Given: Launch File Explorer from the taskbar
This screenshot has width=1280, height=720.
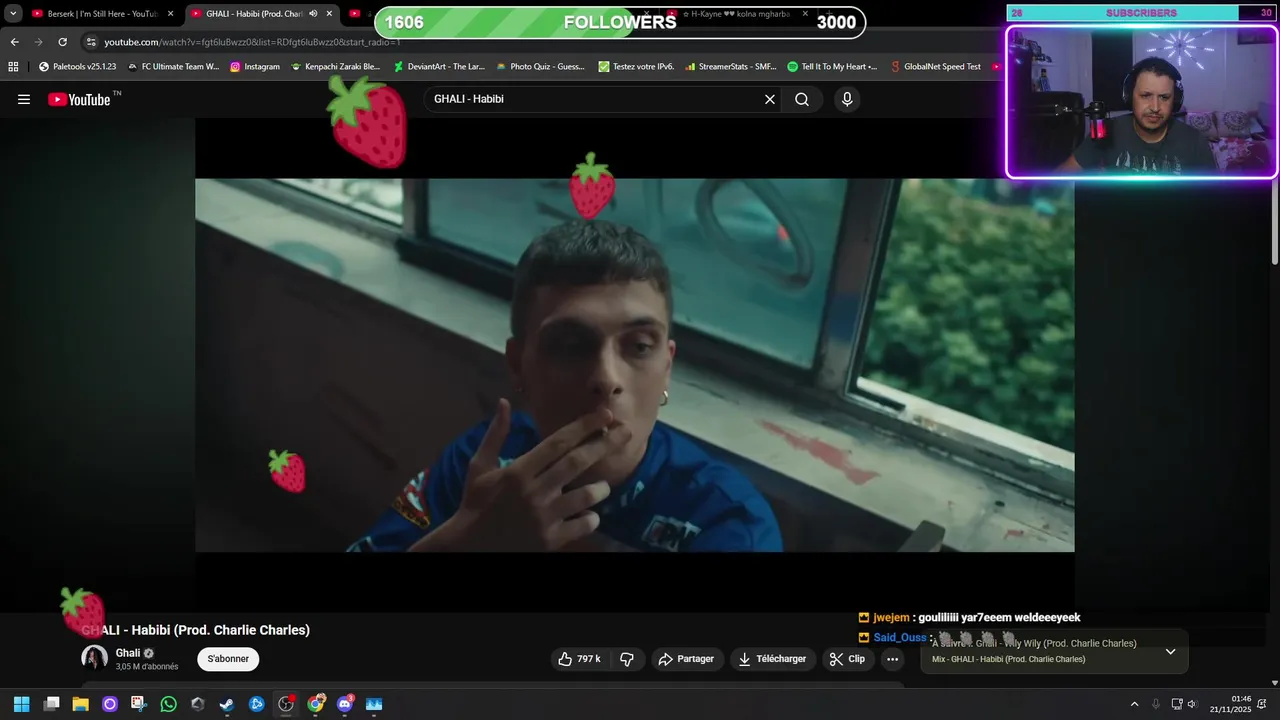Looking at the screenshot, I should coord(80,704).
